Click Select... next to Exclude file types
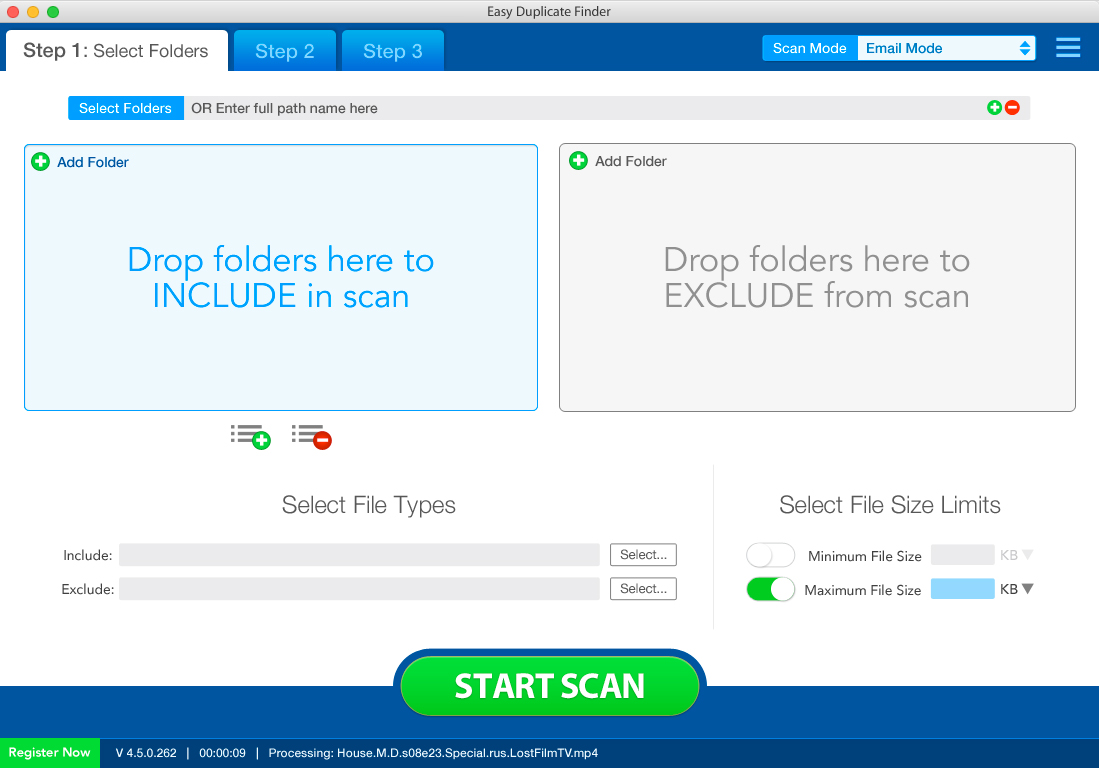Screen dimensions: 1099x768 coord(643,589)
